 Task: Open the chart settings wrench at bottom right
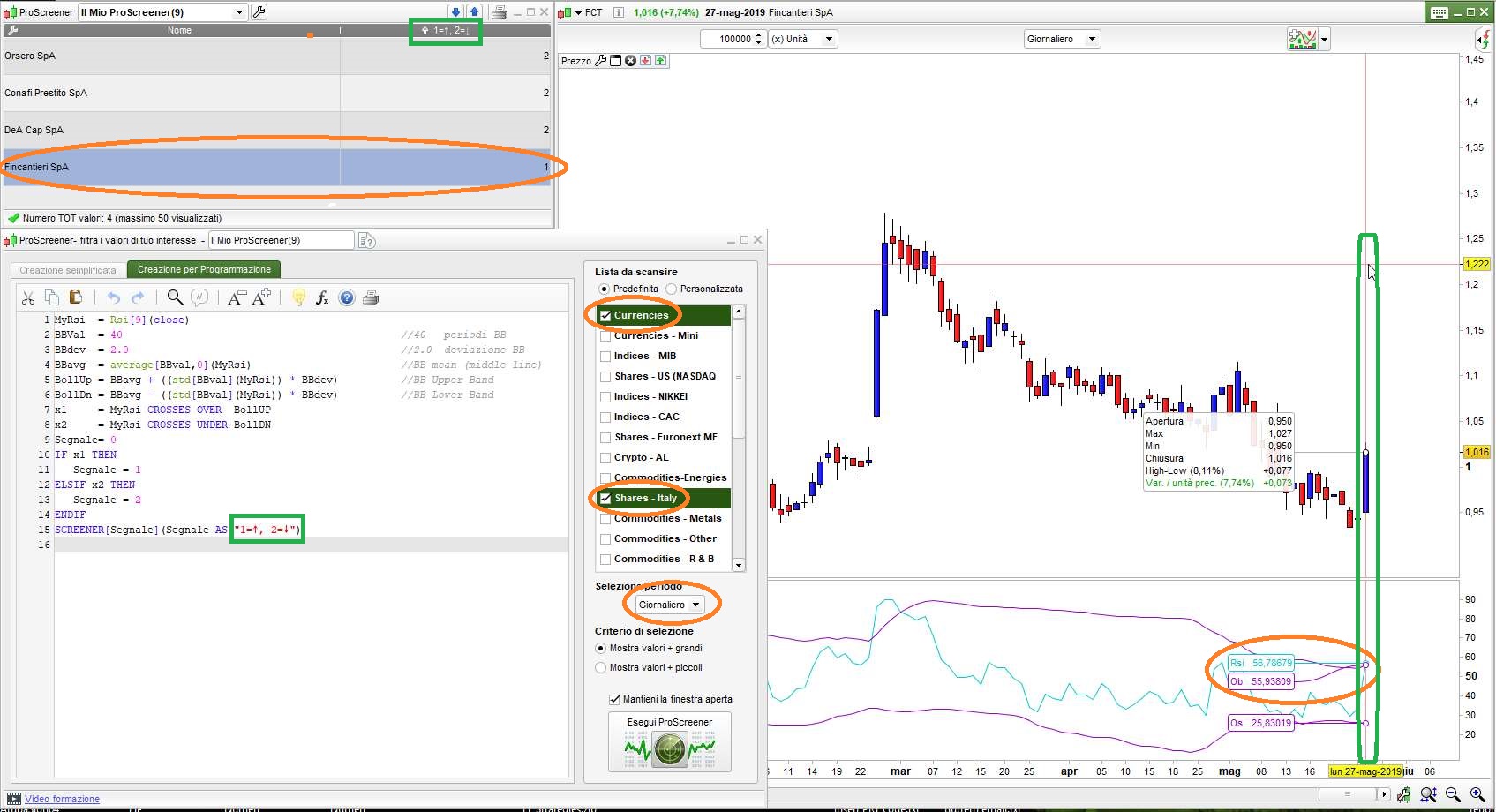(x=1403, y=794)
